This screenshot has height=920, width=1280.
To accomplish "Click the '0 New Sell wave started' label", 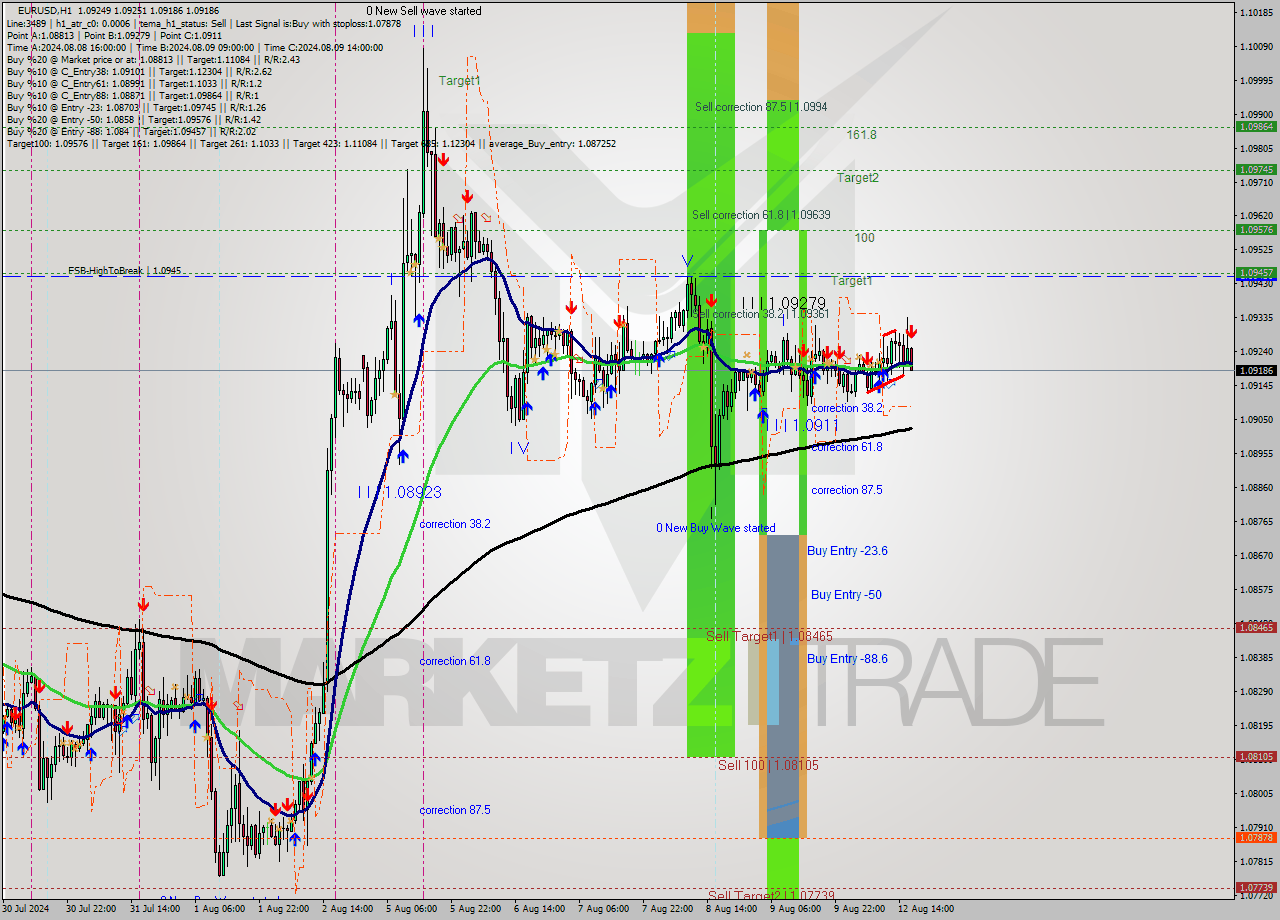I will point(423,11).
